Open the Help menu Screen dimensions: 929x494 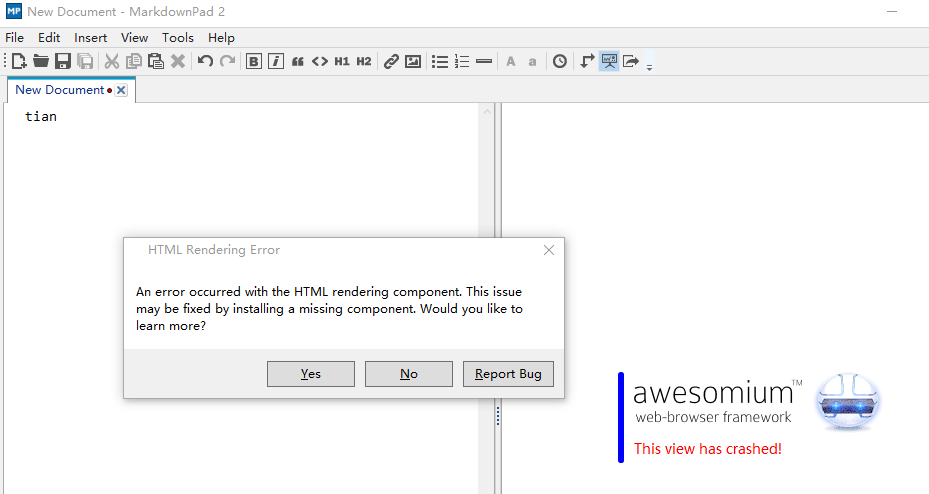click(221, 37)
